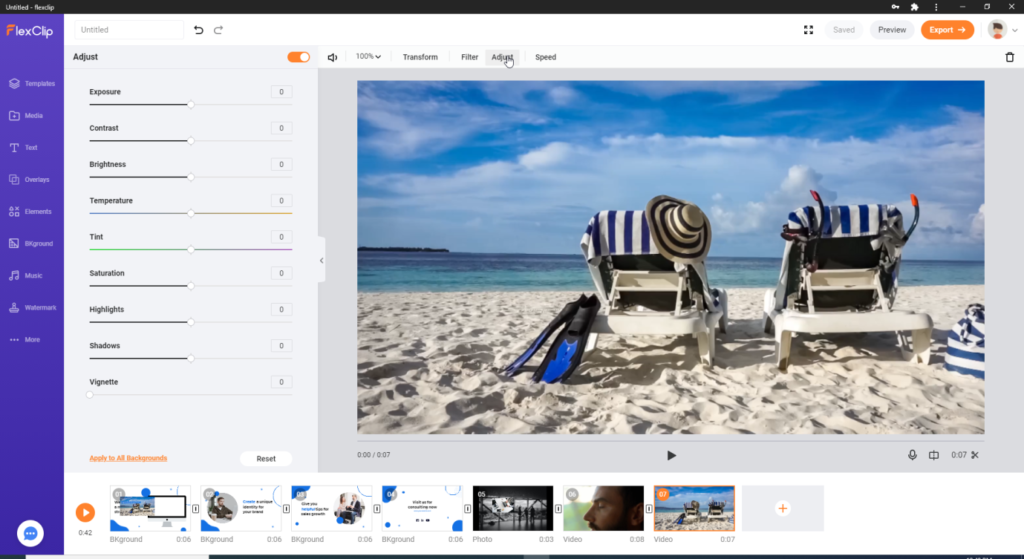1024x559 pixels.
Task: Play the full timeline with orange button
Action: (x=85, y=513)
